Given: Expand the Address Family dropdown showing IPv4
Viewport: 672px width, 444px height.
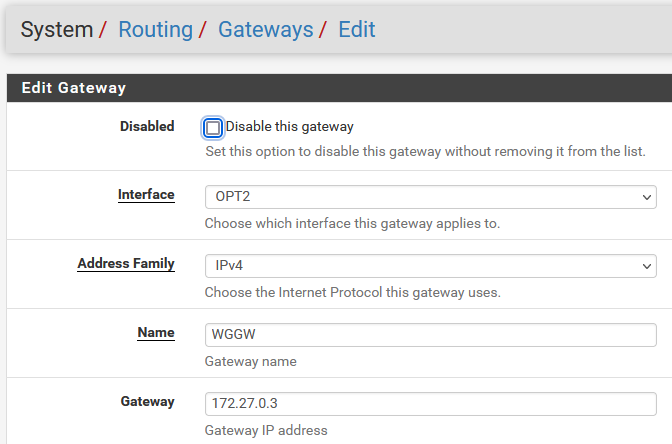Looking at the screenshot, I should click(430, 266).
